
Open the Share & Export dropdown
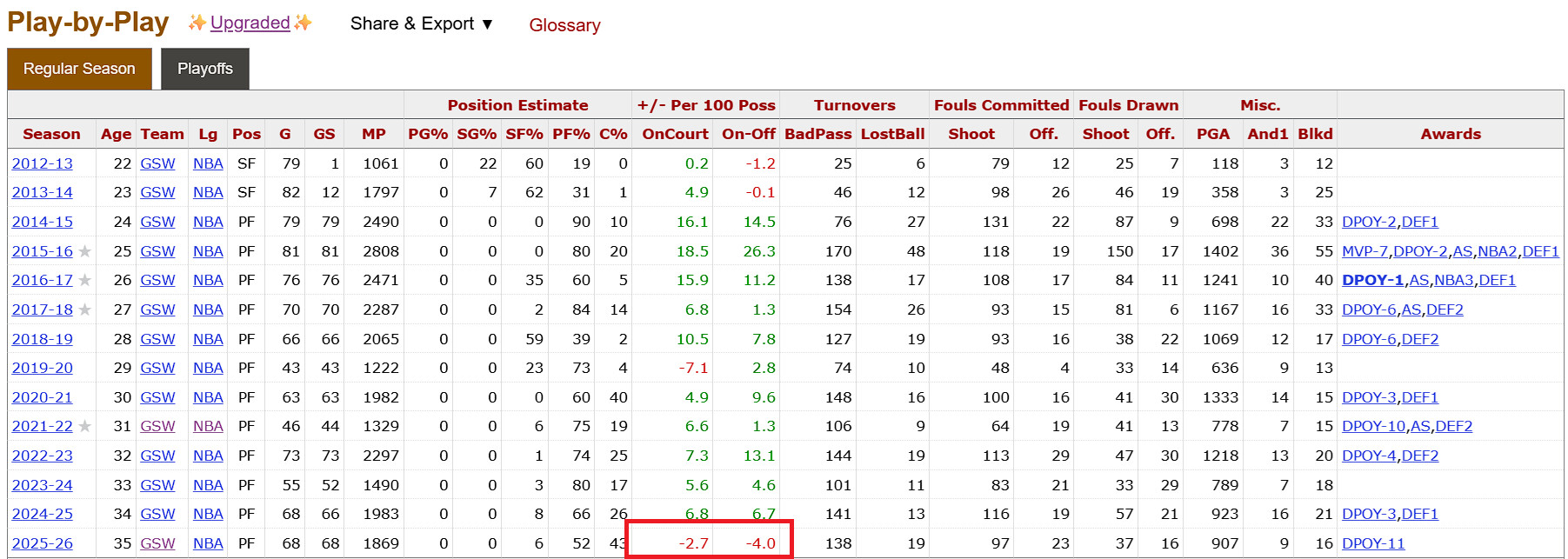422,23
